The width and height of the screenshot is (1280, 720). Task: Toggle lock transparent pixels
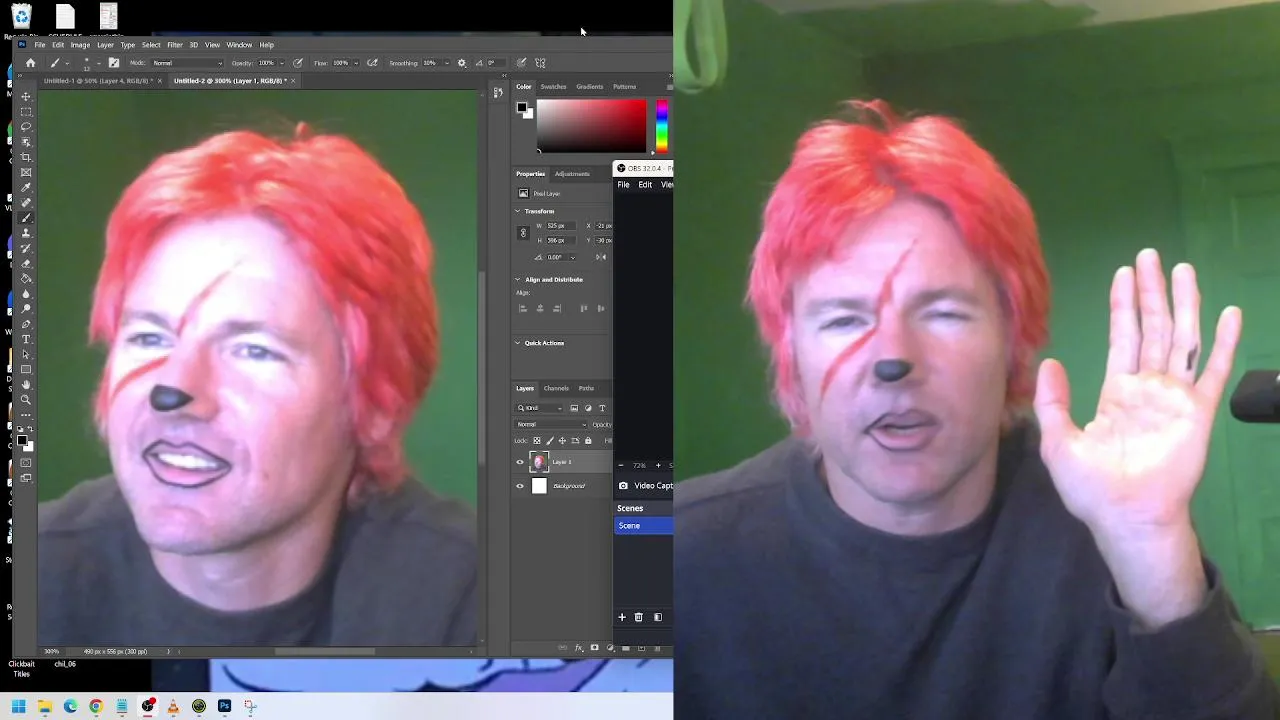click(537, 441)
